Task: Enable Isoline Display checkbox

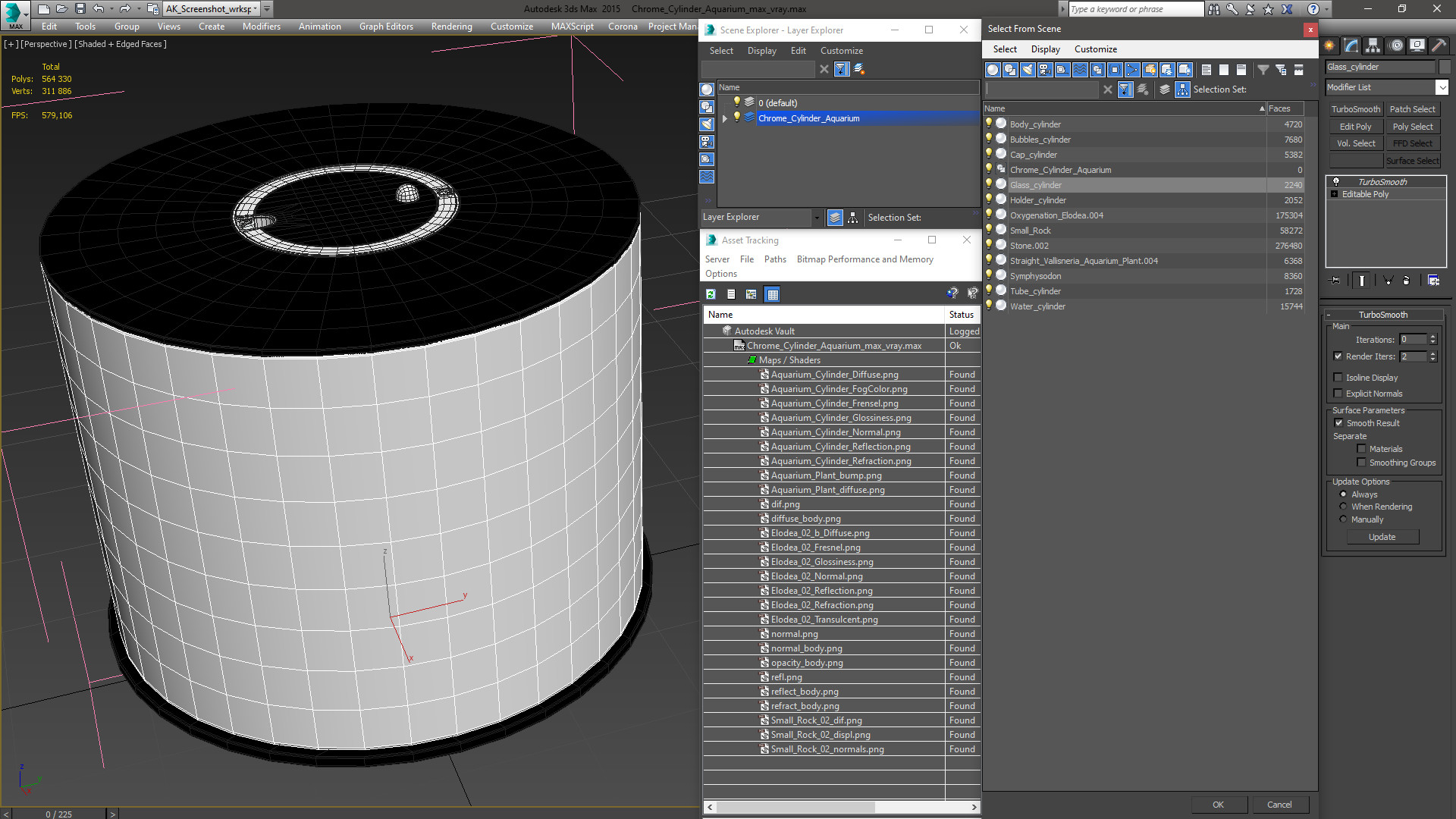Action: (x=1338, y=378)
